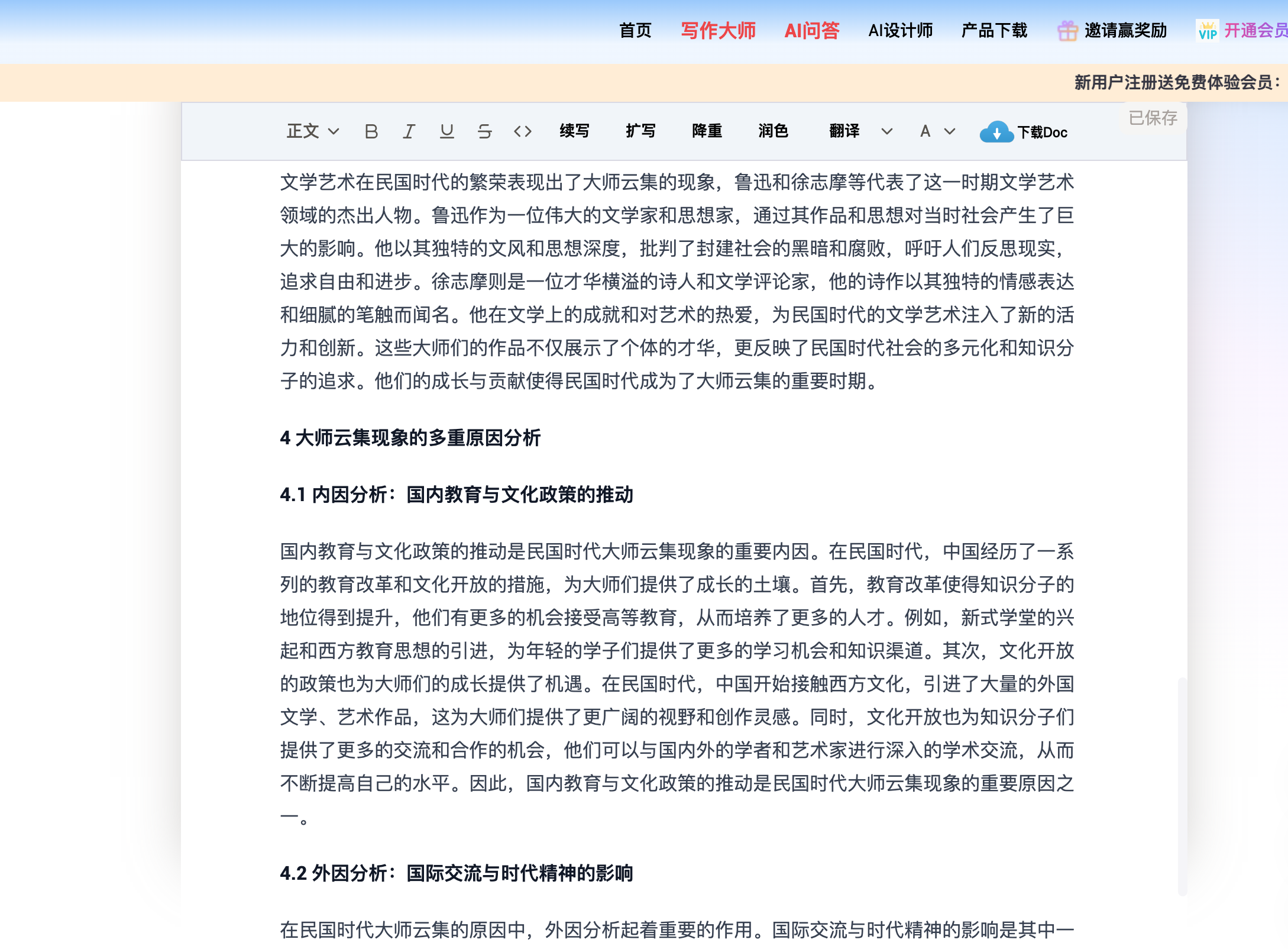Click 扩写 to expand text
The image size is (1288, 949).
pos(640,131)
